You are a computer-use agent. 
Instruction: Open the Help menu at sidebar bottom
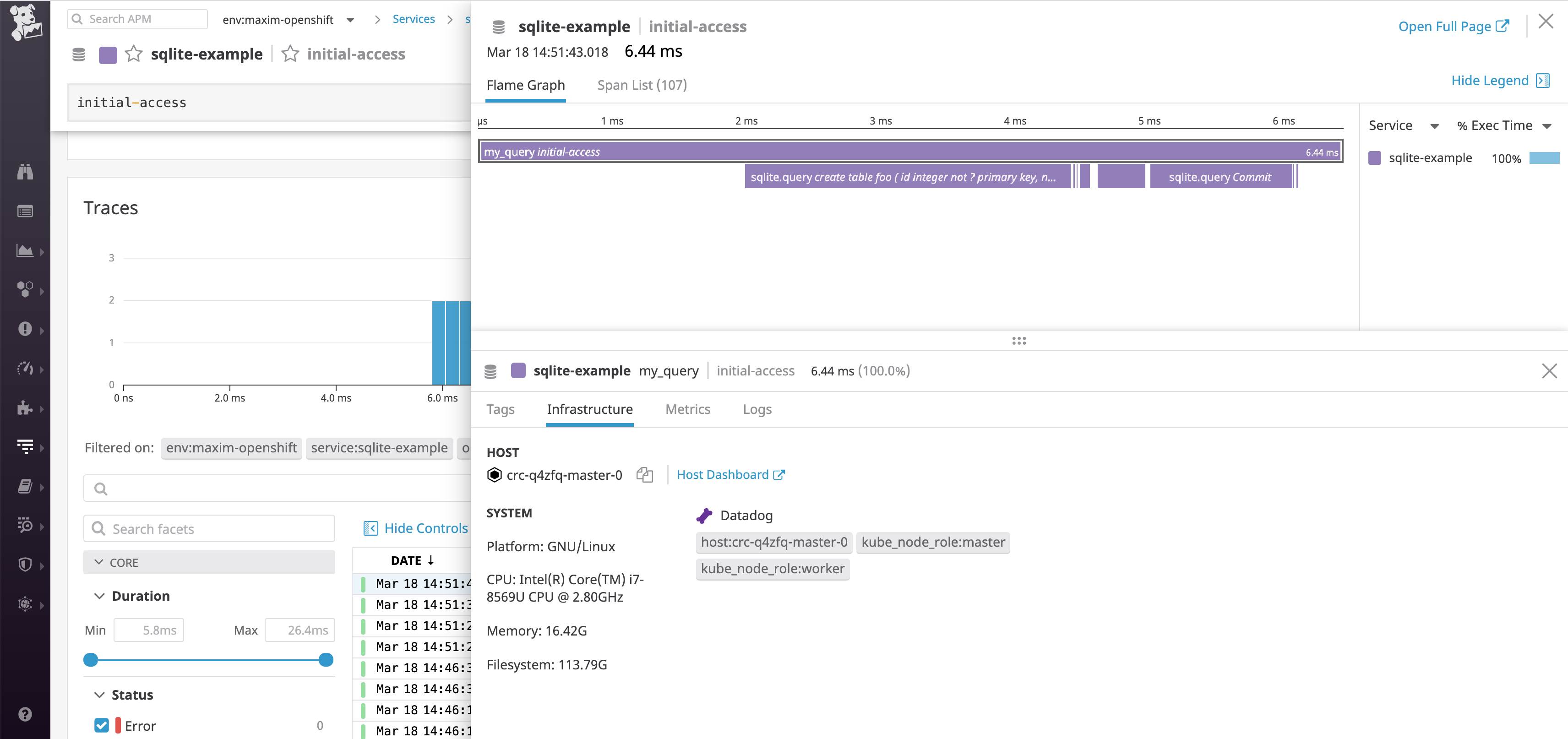[25, 713]
